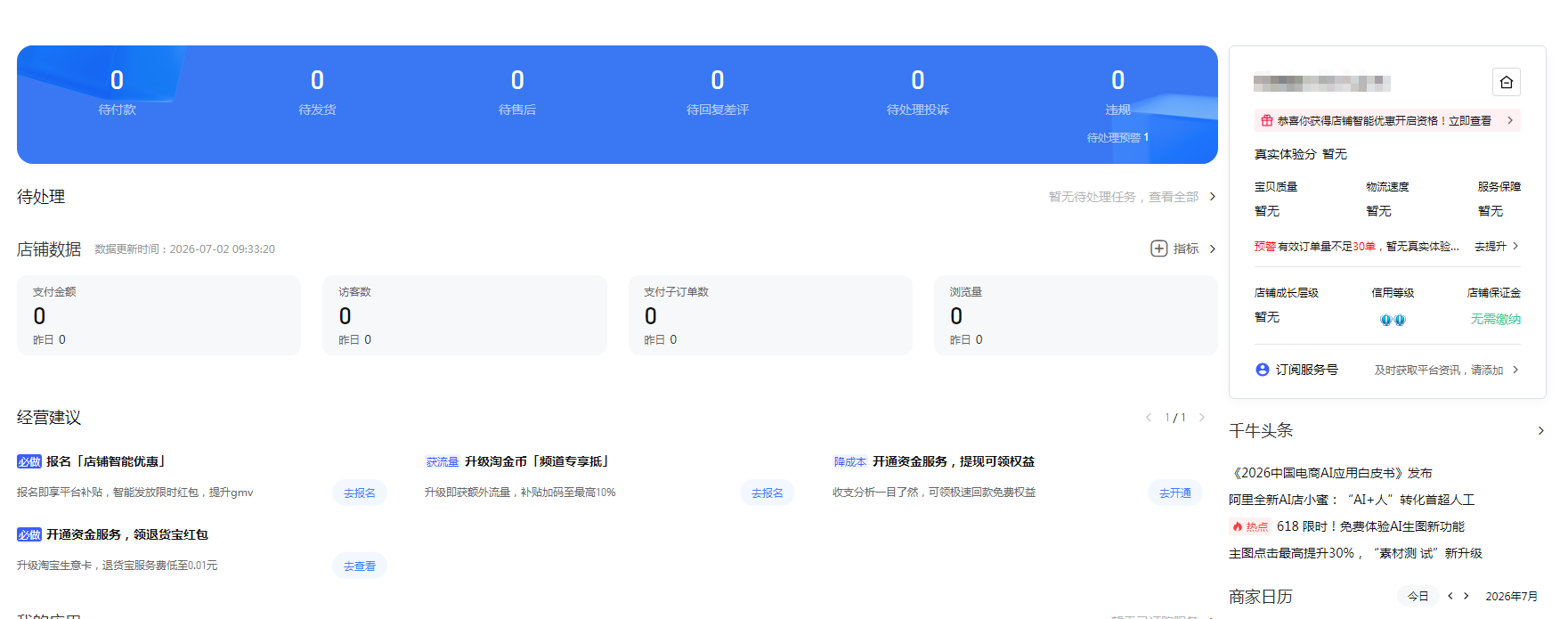Viewport: 1568px width, 619px height.
Task: Click the 必做 badge on 报名店铺智能优惠
Action: pos(29,461)
